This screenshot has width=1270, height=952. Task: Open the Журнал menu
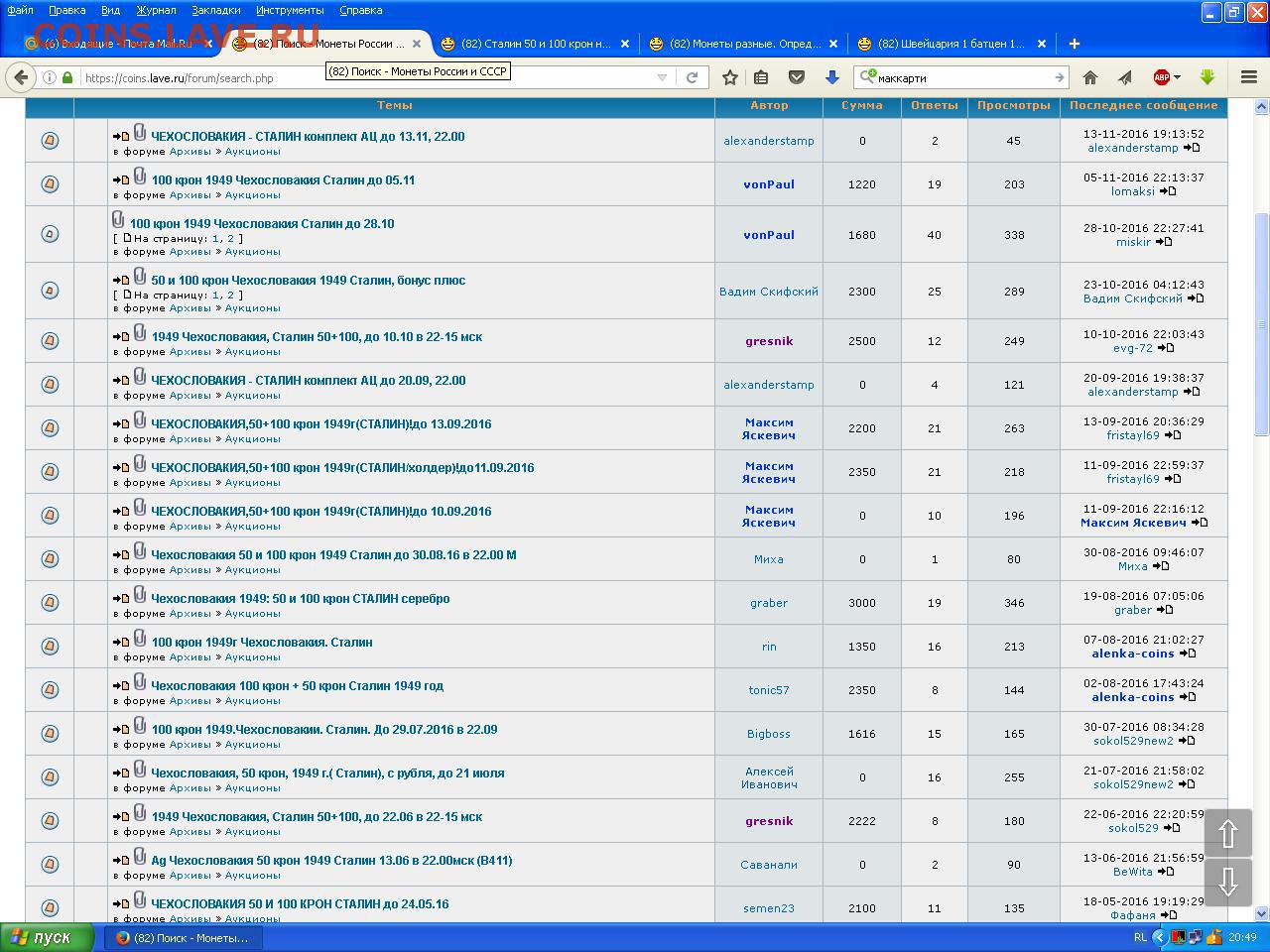pos(156,10)
